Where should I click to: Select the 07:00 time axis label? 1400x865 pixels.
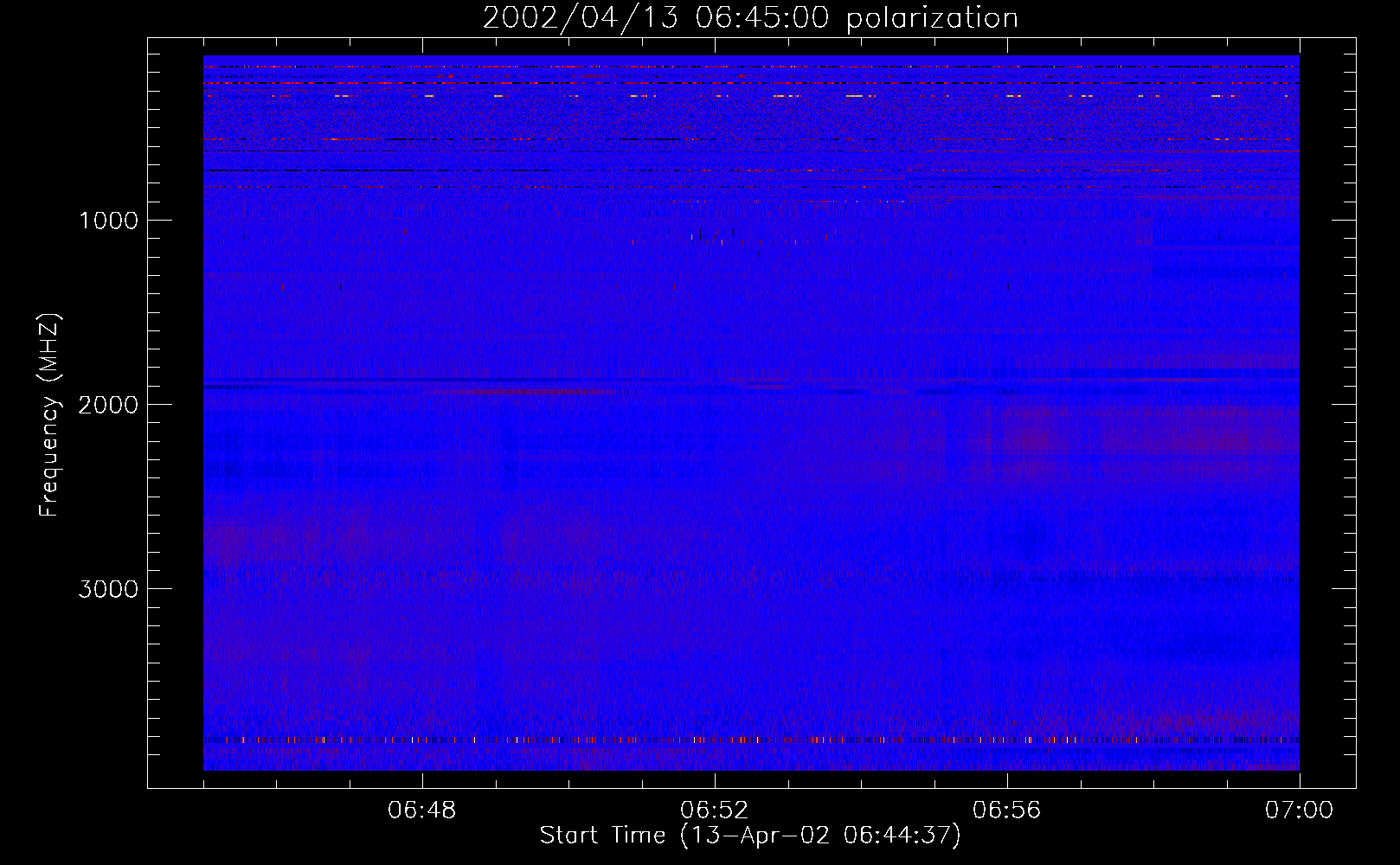click(x=1299, y=810)
